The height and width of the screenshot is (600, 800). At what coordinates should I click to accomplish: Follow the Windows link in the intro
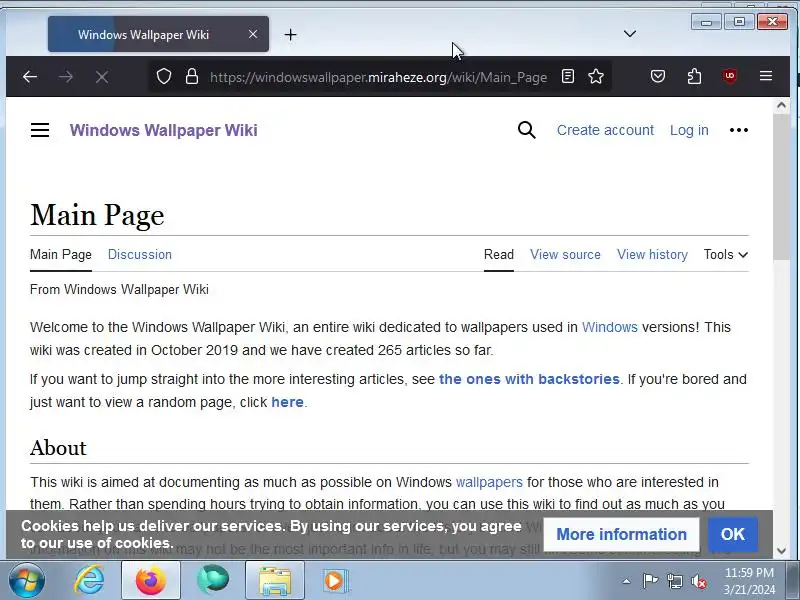610,327
